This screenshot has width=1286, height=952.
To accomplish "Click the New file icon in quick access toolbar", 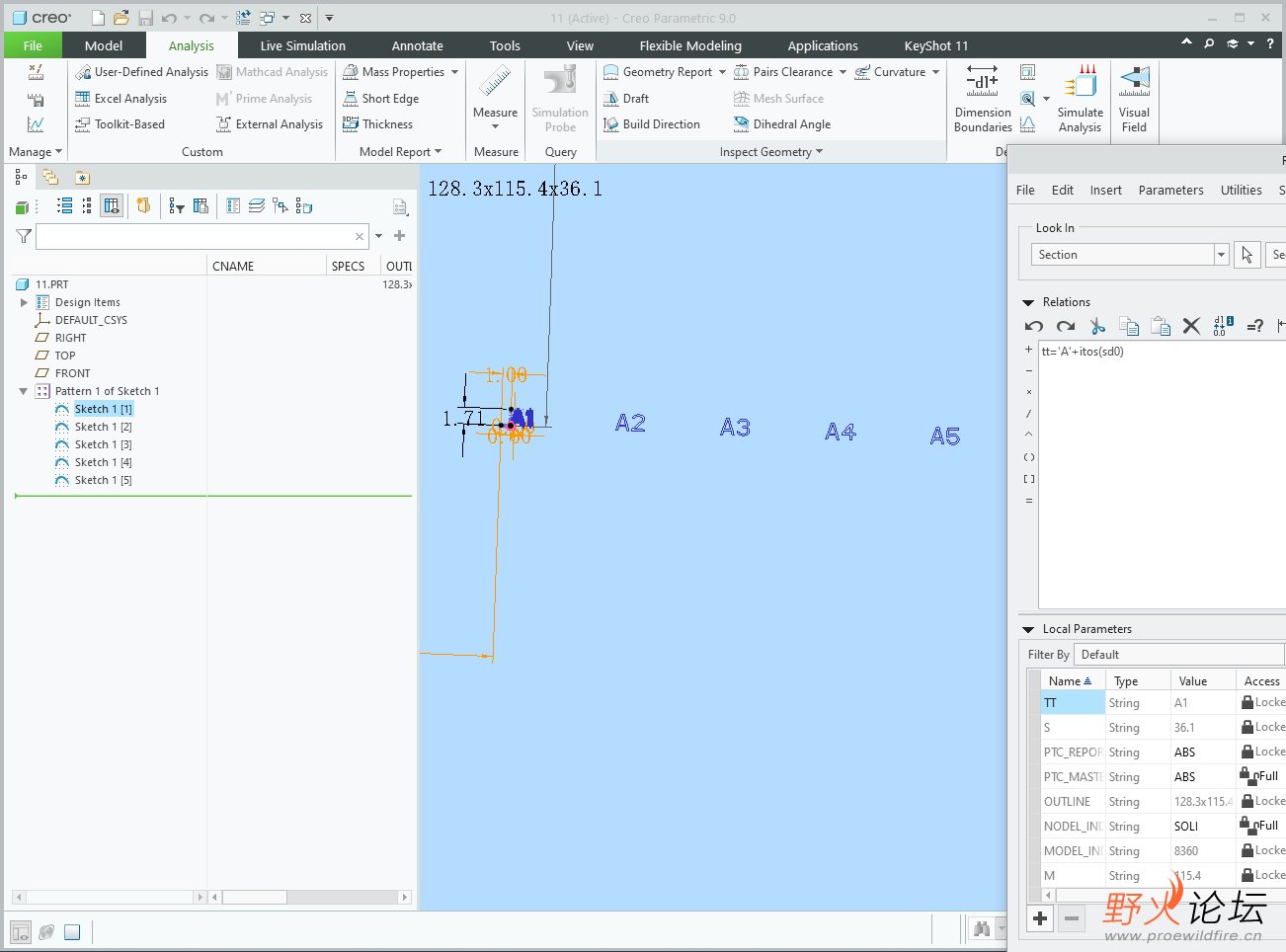I will pos(98,18).
